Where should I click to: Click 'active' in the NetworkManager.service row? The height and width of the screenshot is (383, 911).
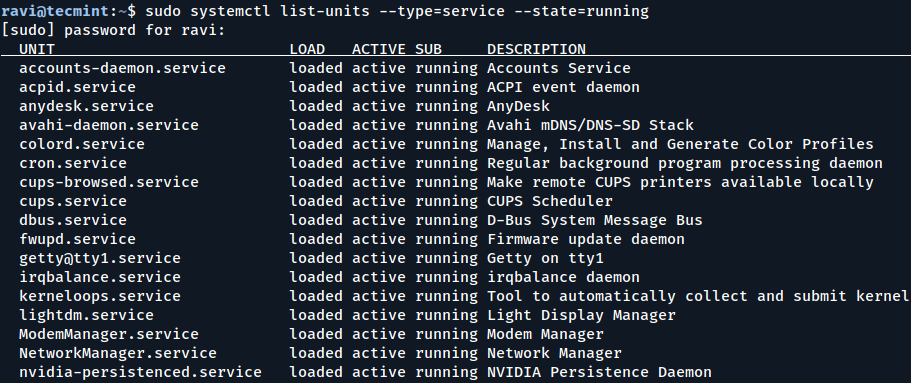coord(379,353)
